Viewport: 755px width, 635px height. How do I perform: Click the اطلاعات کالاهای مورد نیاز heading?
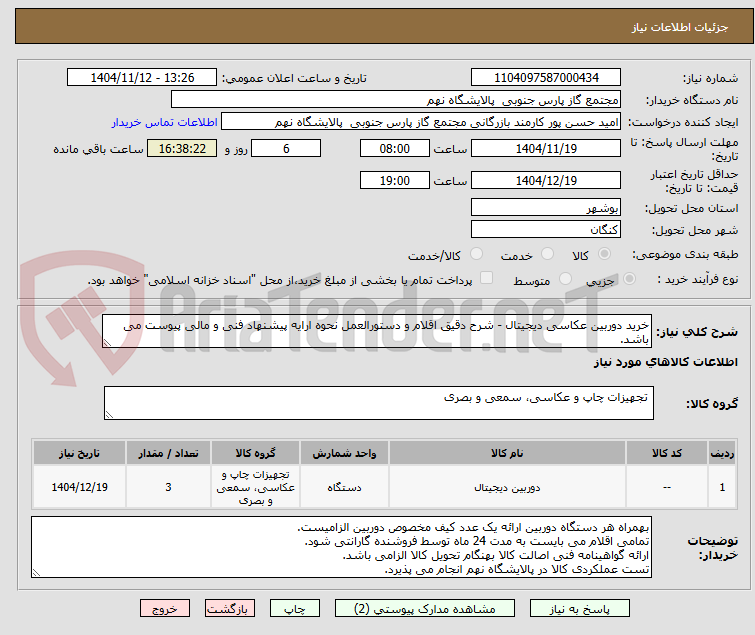[x=665, y=362]
